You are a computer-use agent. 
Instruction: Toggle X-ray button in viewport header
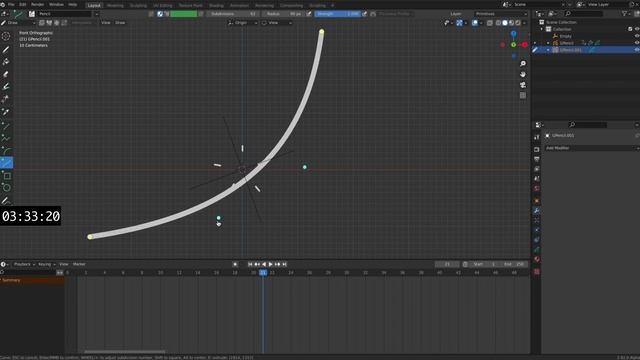[x=490, y=23]
